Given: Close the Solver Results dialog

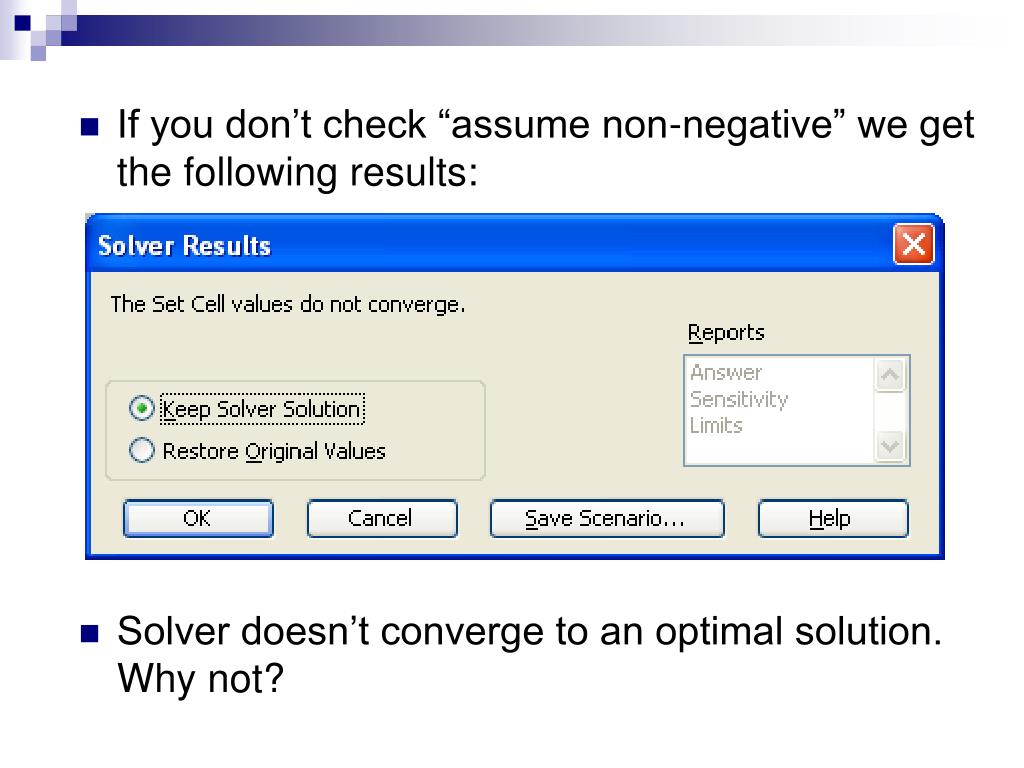Looking at the screenshot, I should click(x=914, y=245).
